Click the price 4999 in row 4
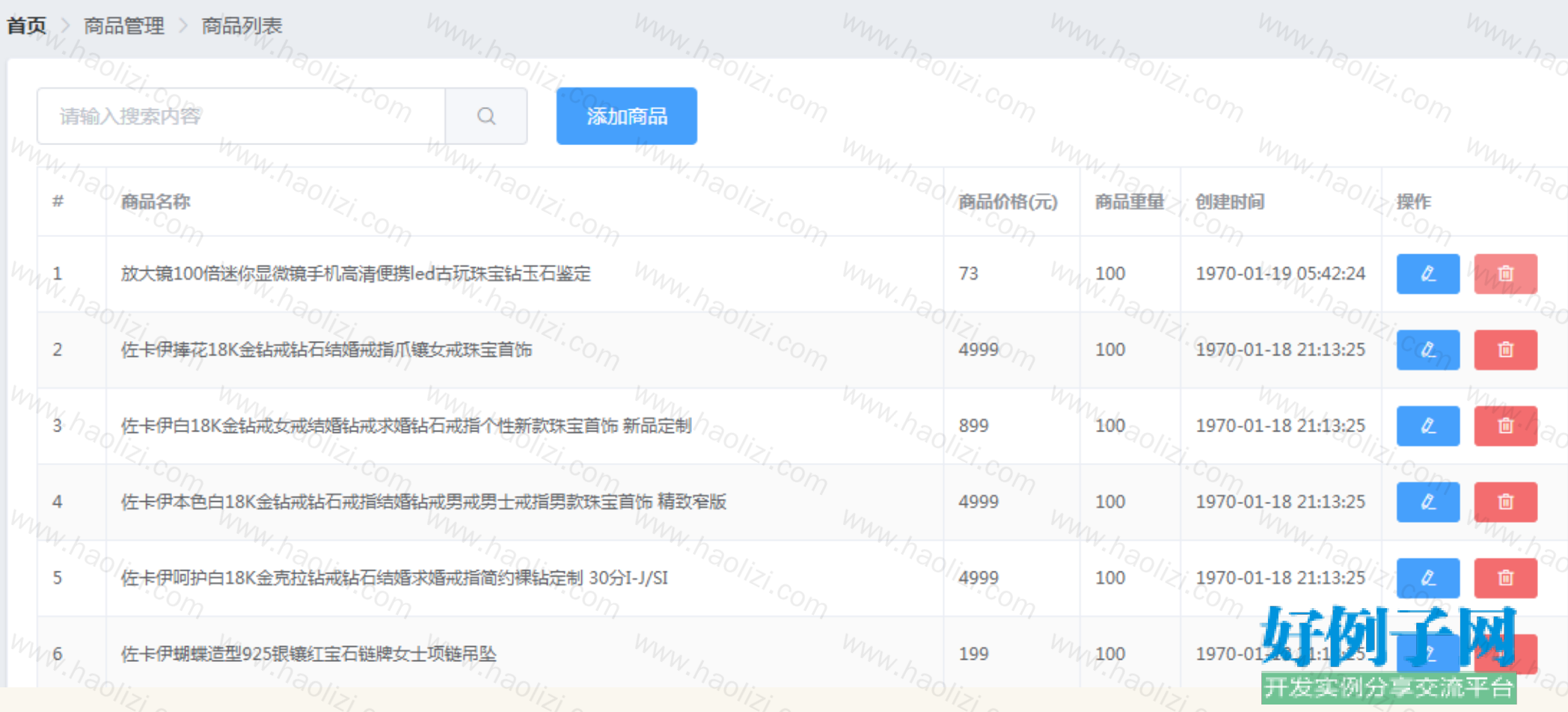The image size is (1568, 712). coord(979,502)
